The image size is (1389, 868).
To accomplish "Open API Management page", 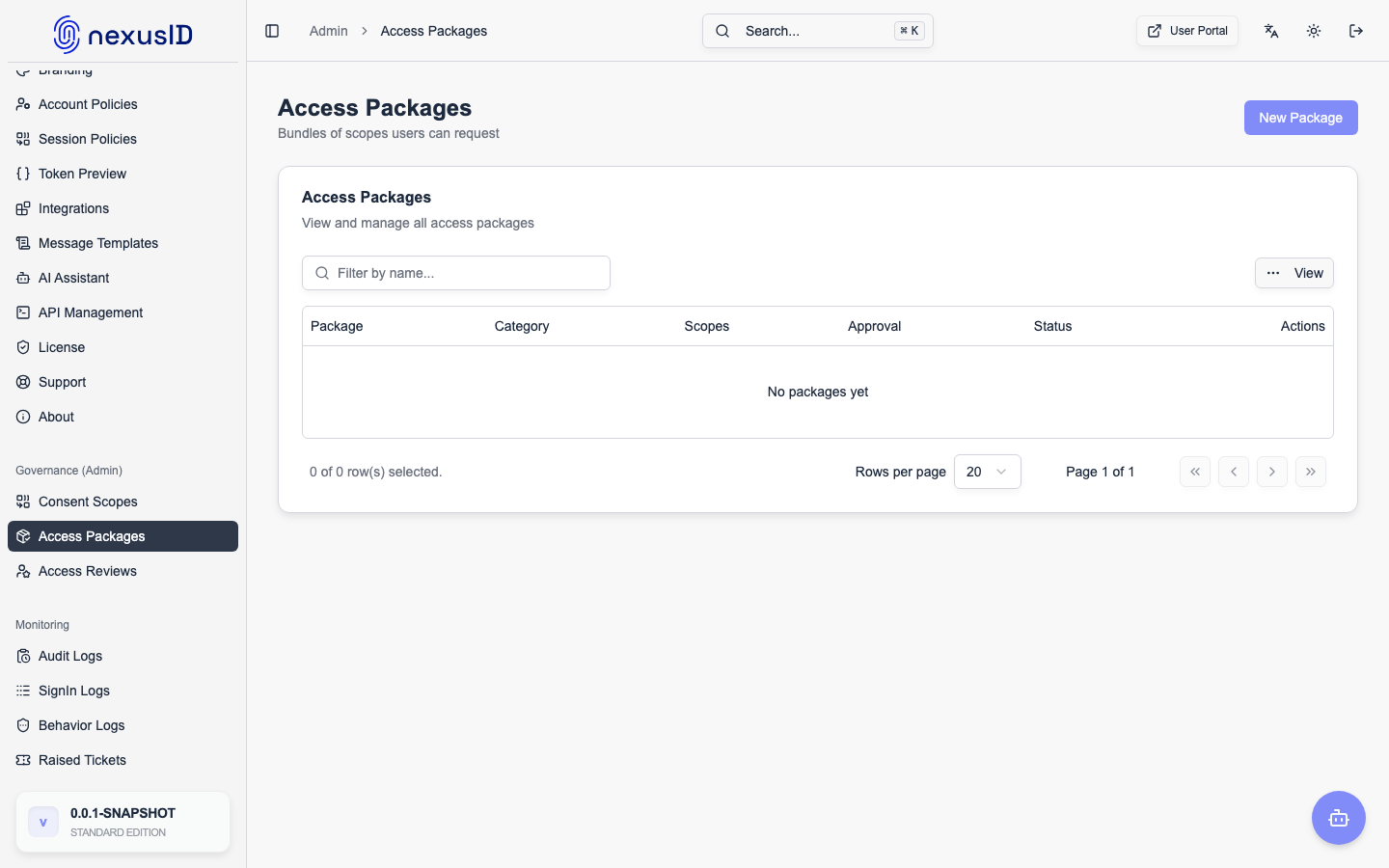I will coord(123,312).
